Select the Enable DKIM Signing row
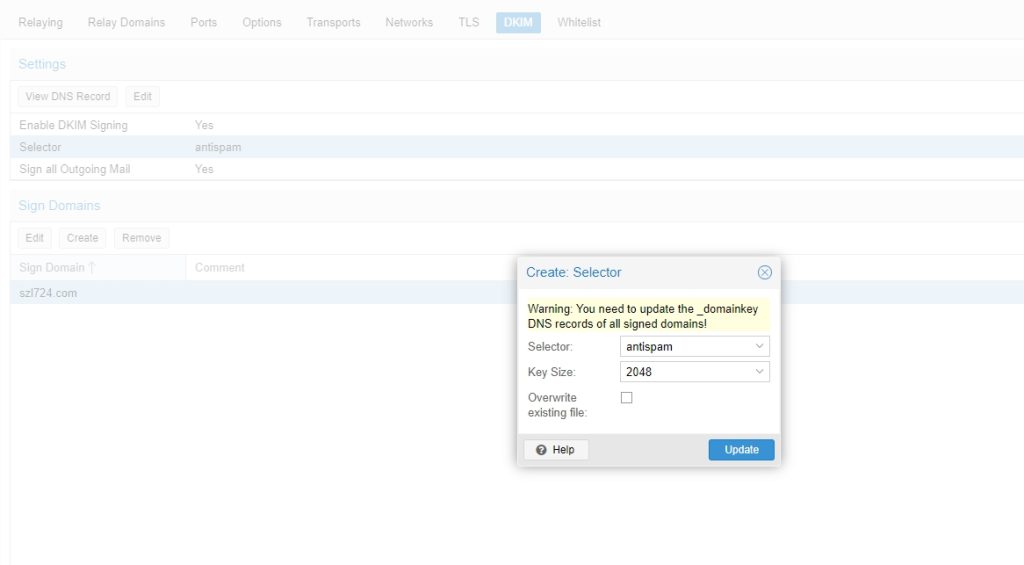Image resolution: width=1024 pixels, height=565 pixels. pos(517,125)
